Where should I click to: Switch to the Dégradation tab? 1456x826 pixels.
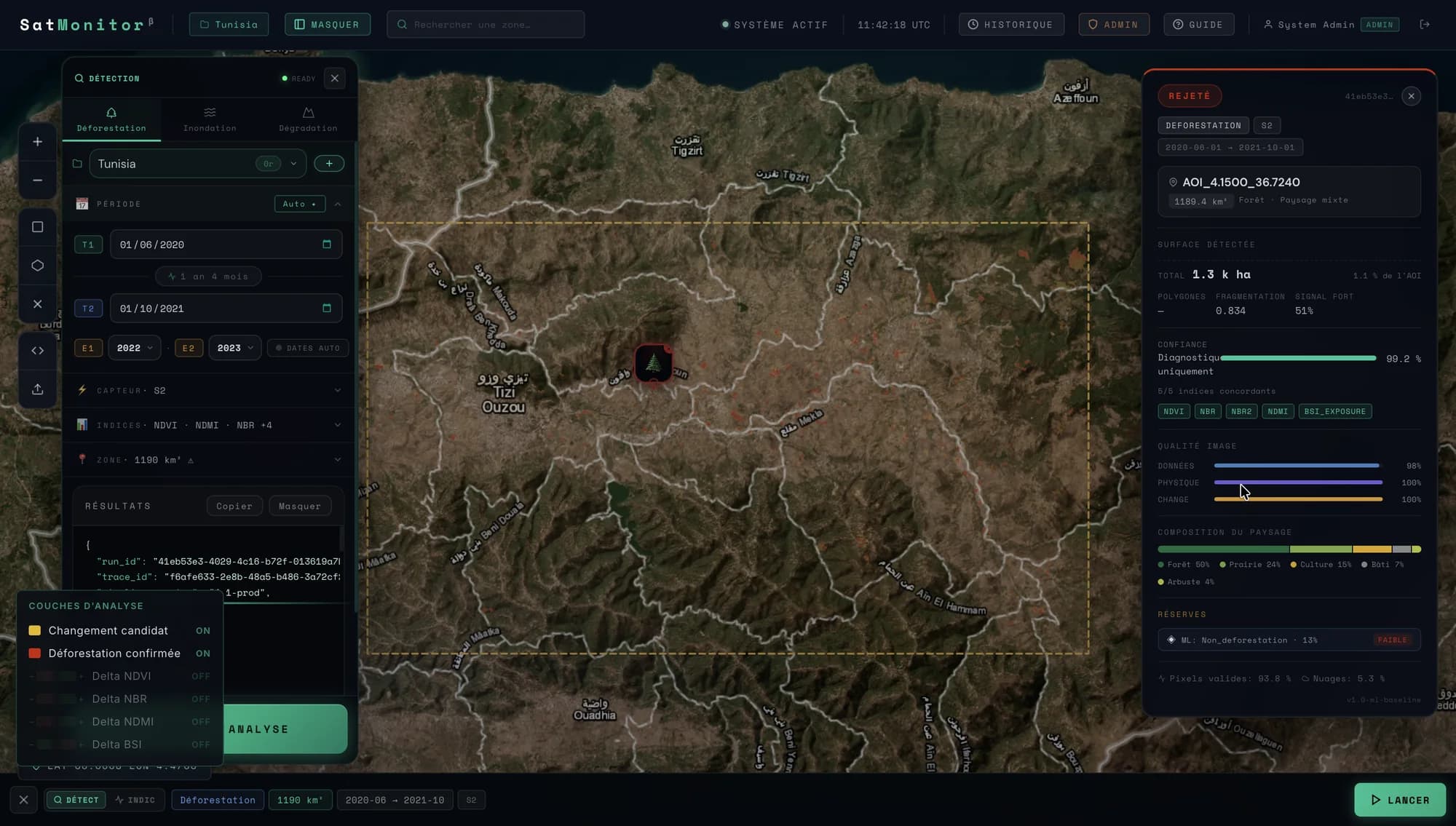click(308, 119)
